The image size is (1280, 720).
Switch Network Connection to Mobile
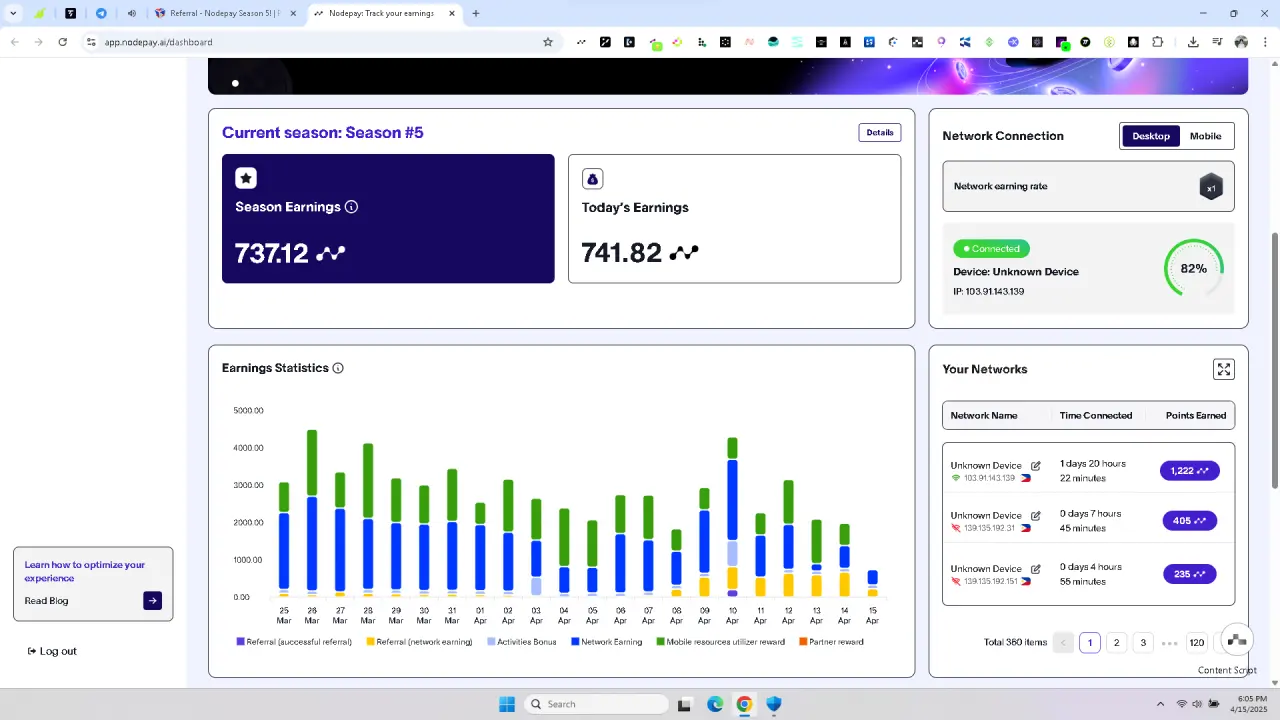click(1205, 136)
